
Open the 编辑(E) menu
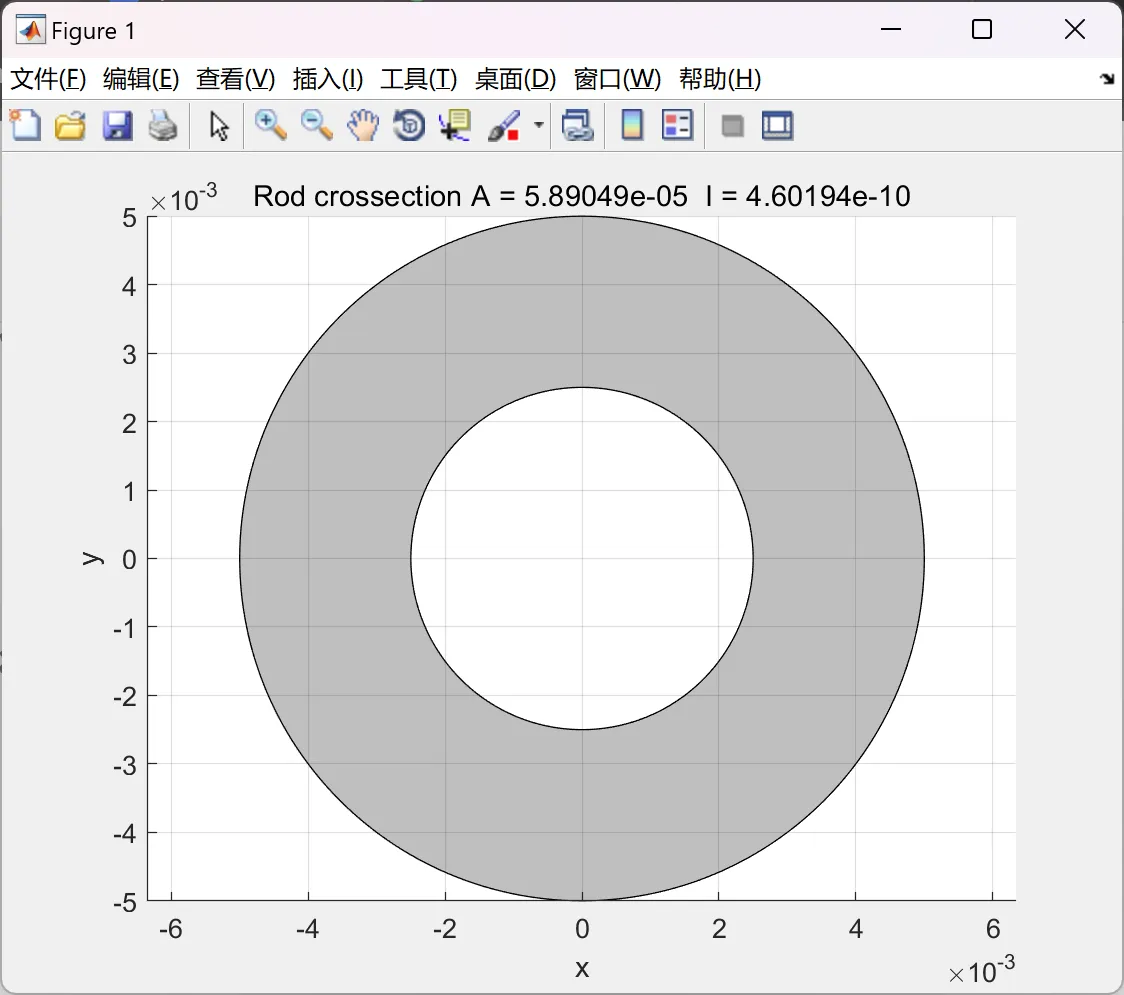pos(141,79)
